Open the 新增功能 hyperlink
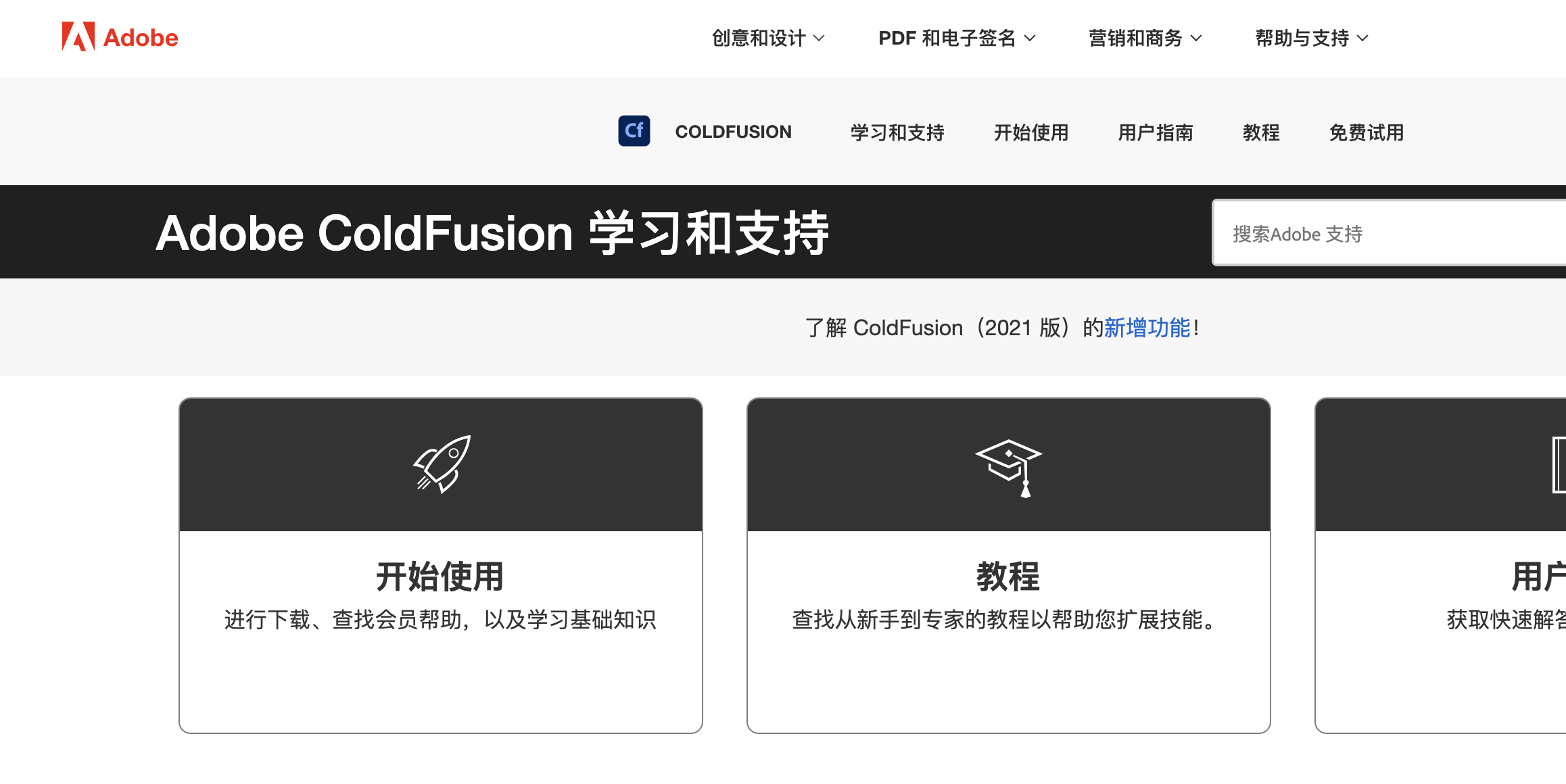Image resolution: width=1566 pixels, height=784 pixels. (x=1147, y=328)
